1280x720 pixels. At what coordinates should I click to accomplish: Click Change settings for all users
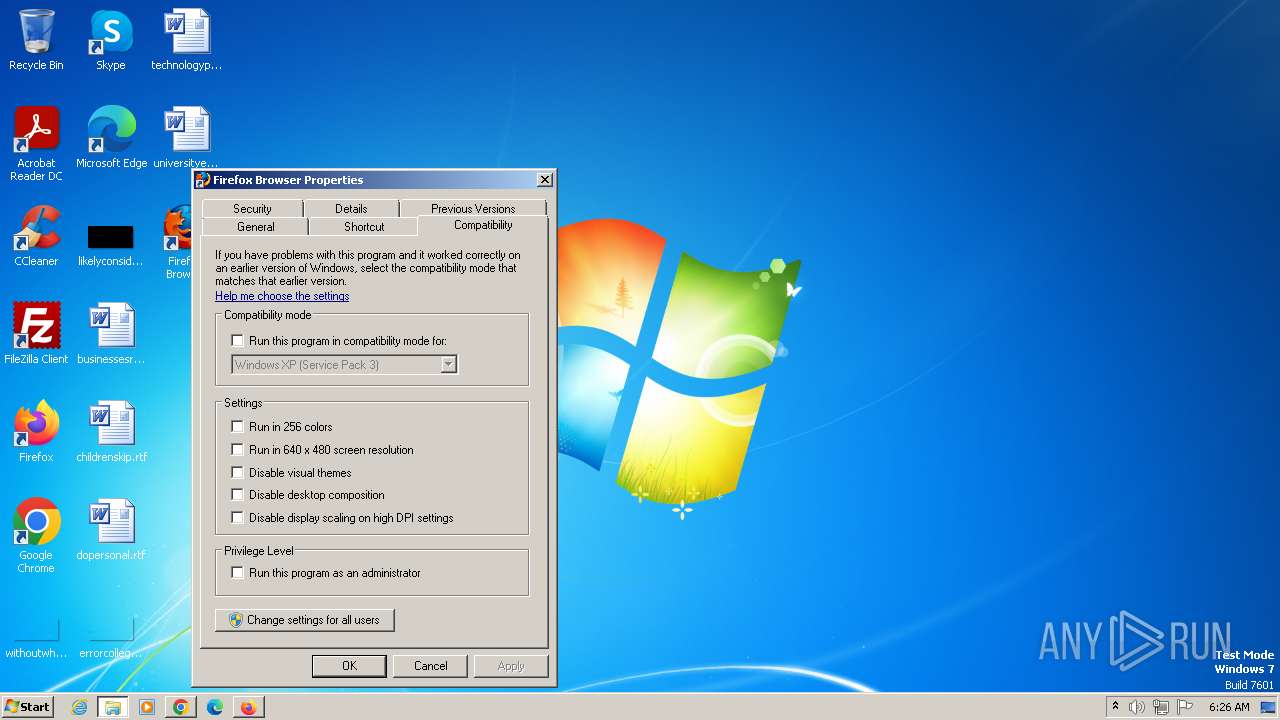(x=305, y=620)
